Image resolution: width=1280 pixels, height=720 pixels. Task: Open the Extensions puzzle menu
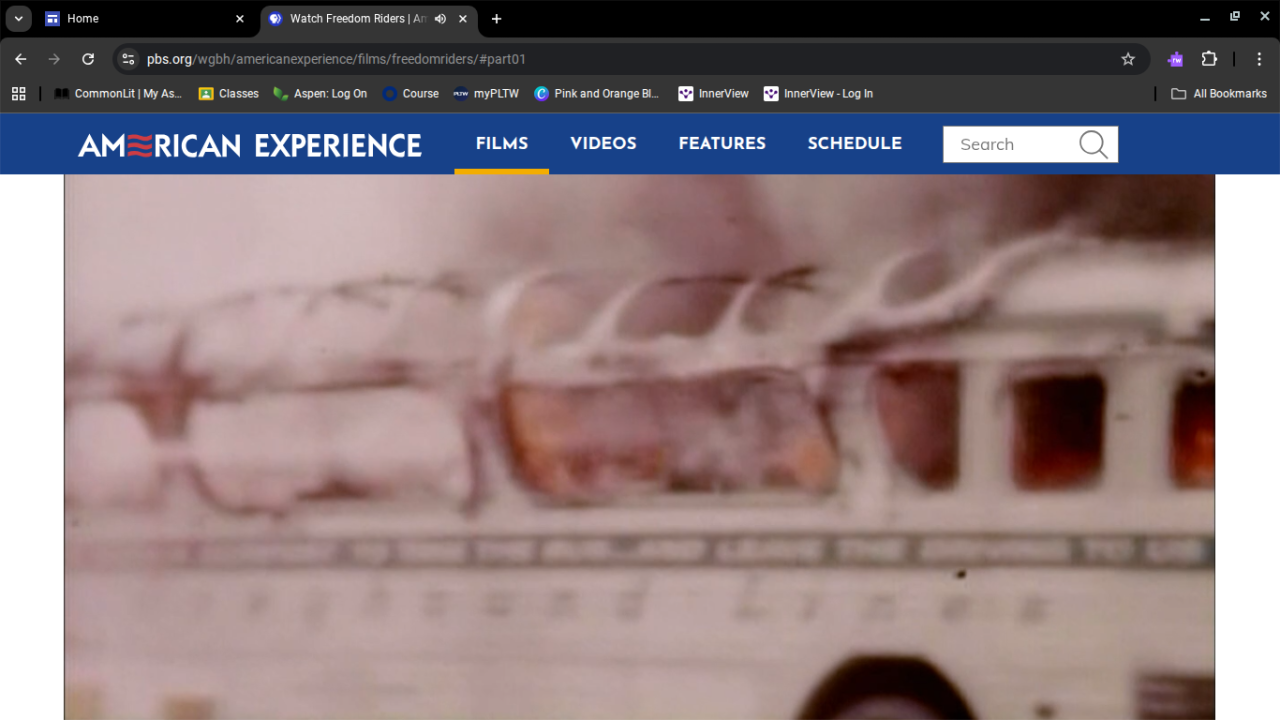click(1209, 59)
